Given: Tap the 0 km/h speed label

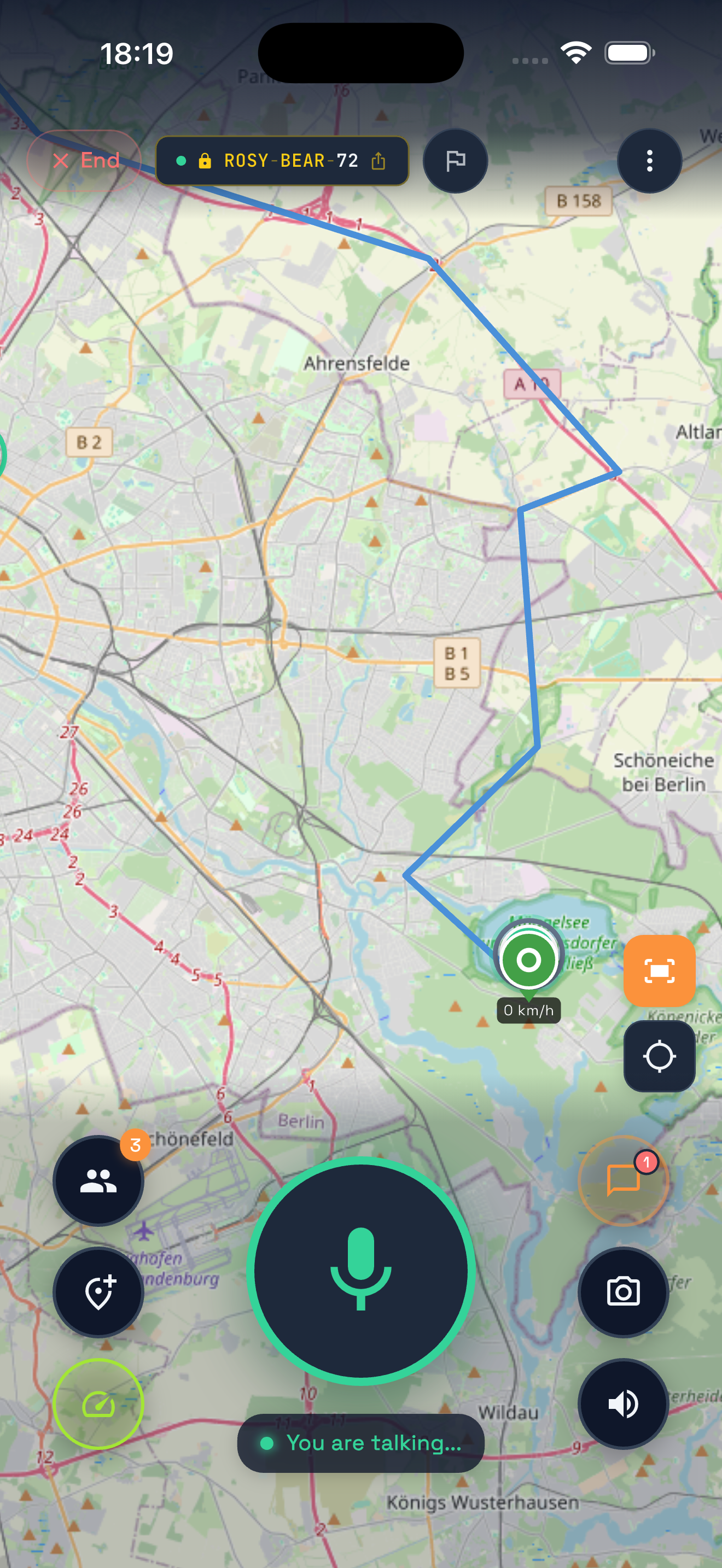Looking at the screenshot, I should tap(528, 1010).
